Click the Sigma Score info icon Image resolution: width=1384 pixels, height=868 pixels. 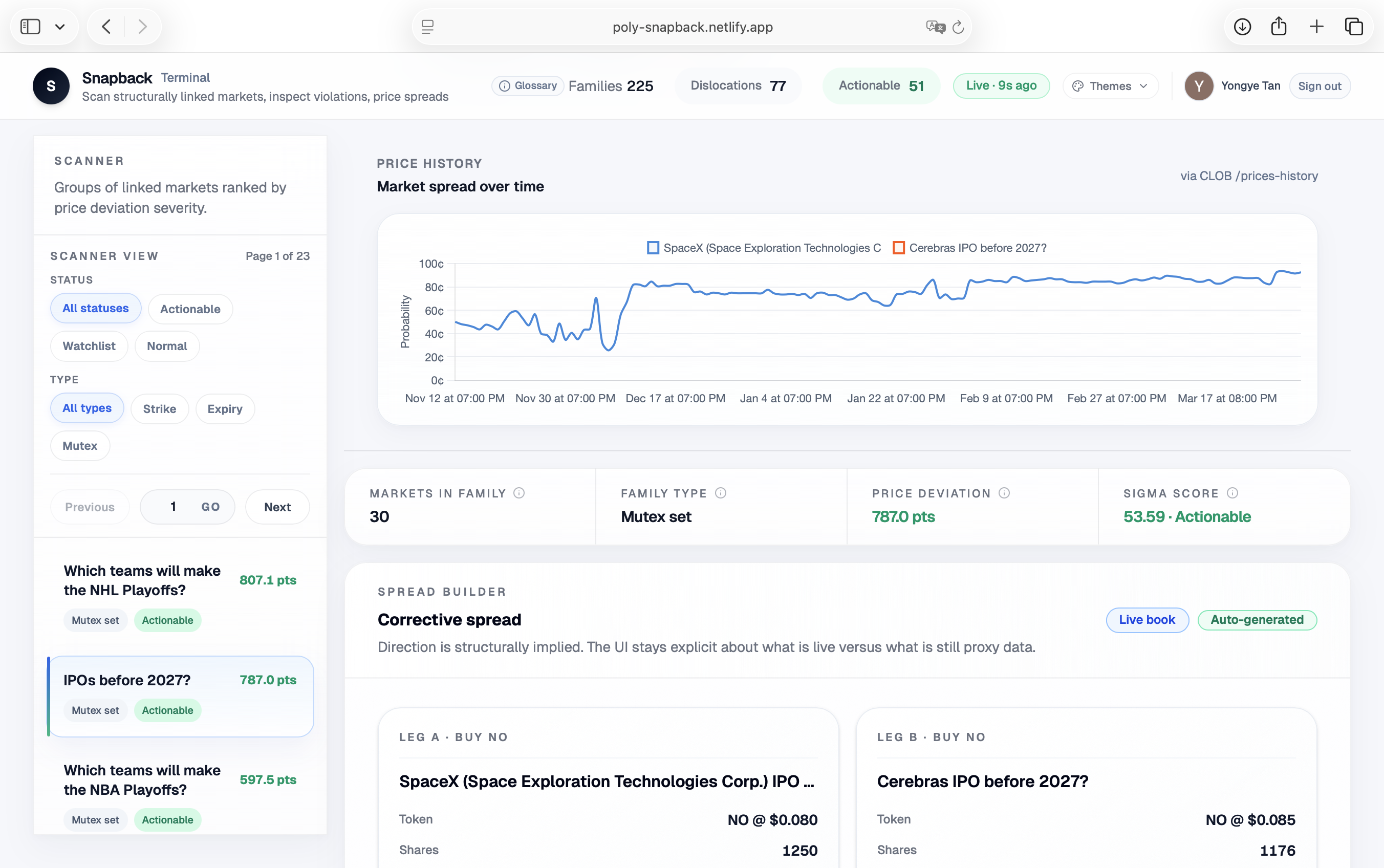tap(1232, 493)
